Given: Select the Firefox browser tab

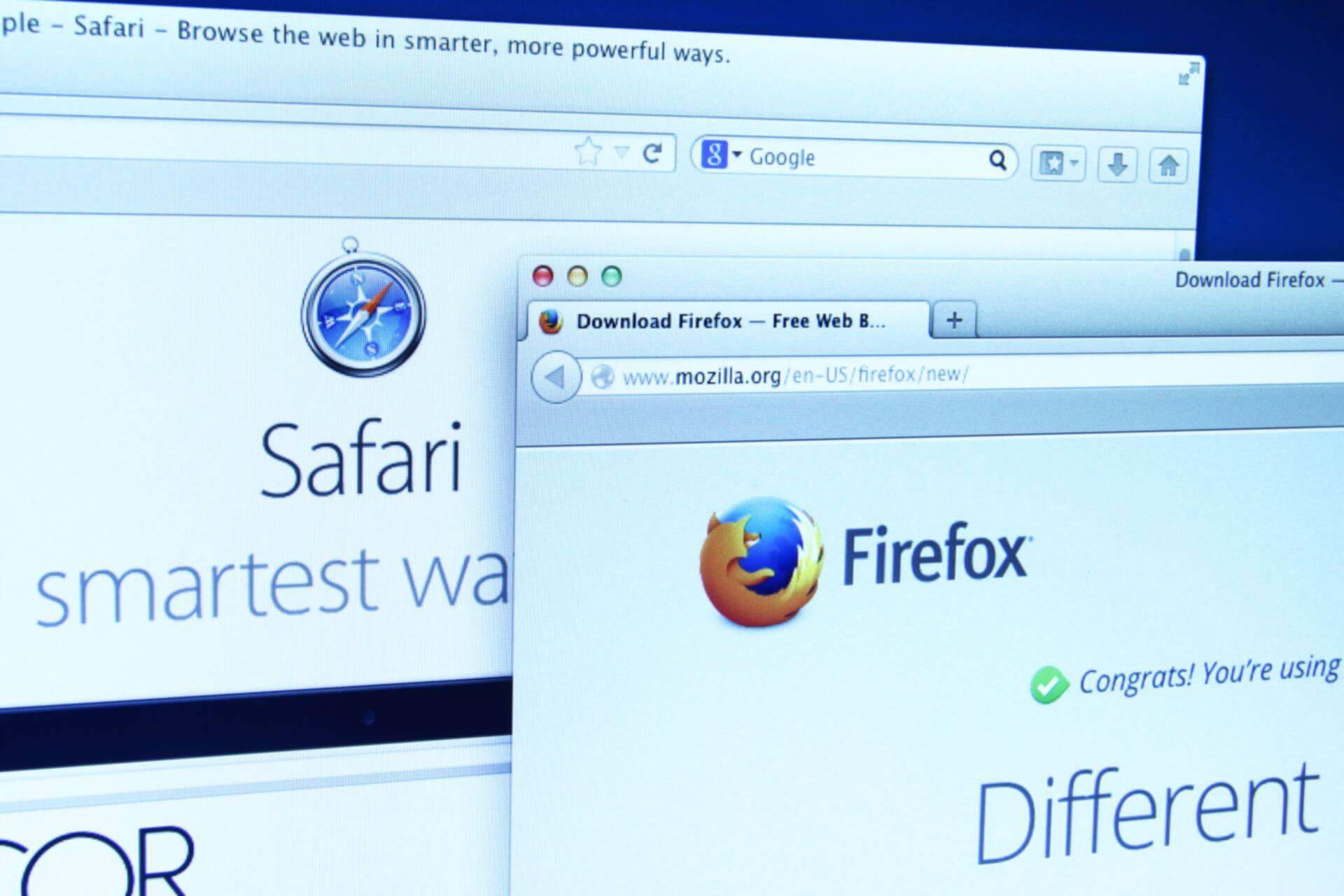Looking at the screenshot, I should tap(700, 318).
